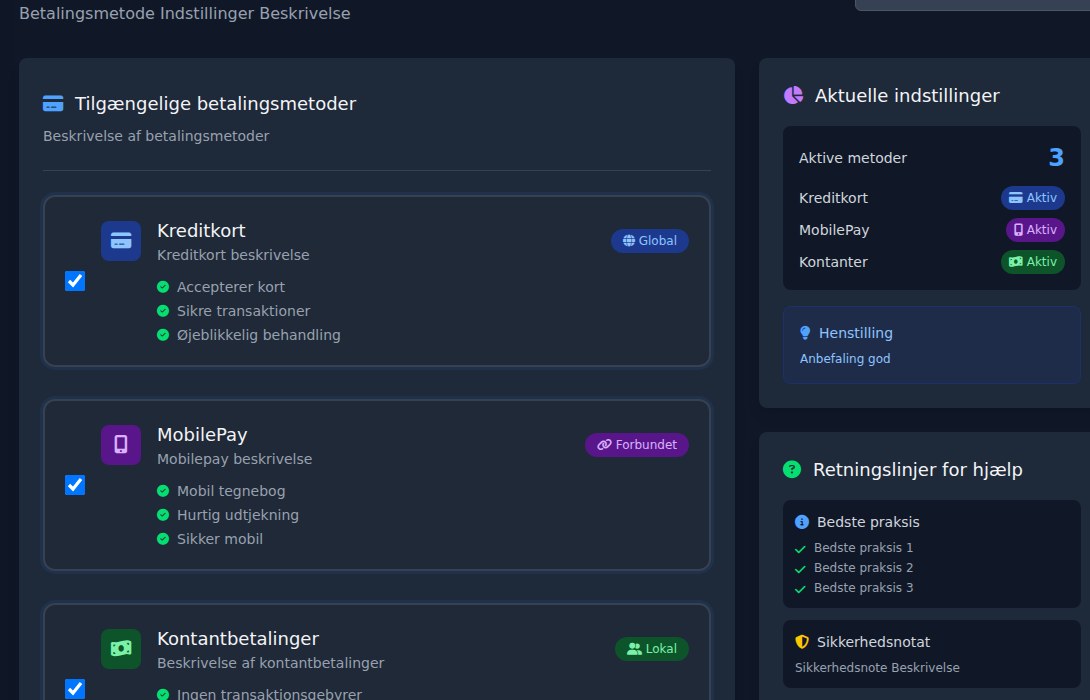Click the Mobilepay beskrivelse text
The image size is (1090, 700).
[235, 459]
